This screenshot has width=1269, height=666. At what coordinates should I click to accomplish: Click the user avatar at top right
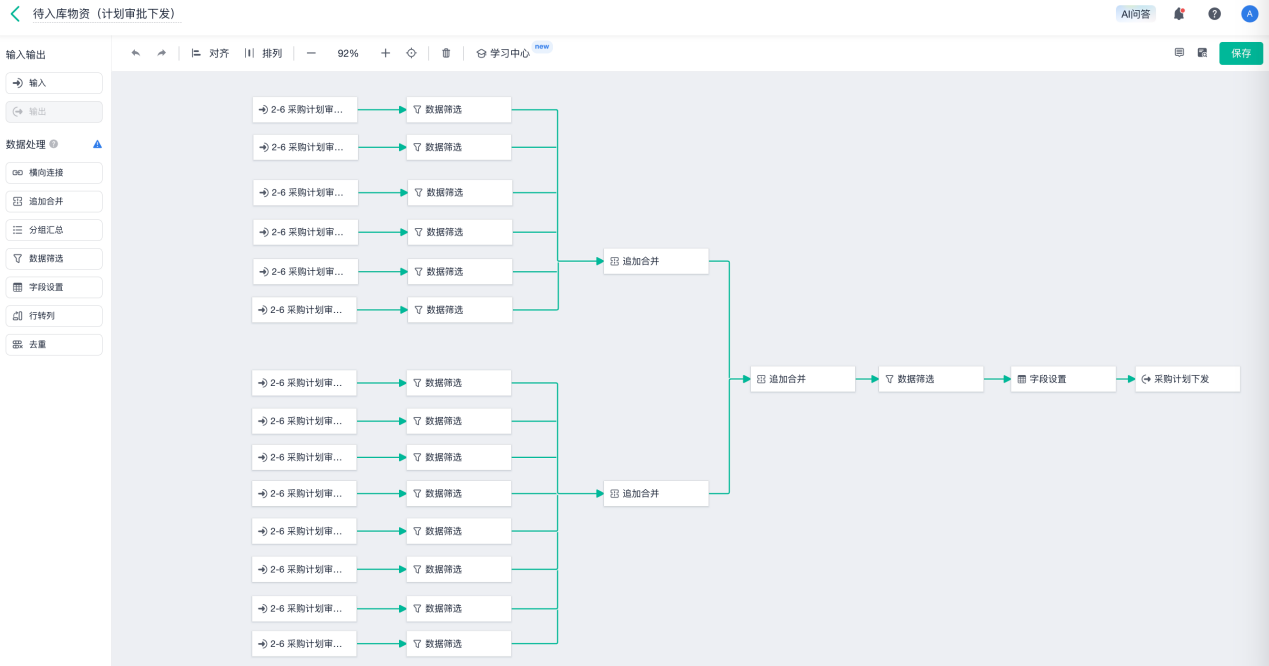point(1249,14)
